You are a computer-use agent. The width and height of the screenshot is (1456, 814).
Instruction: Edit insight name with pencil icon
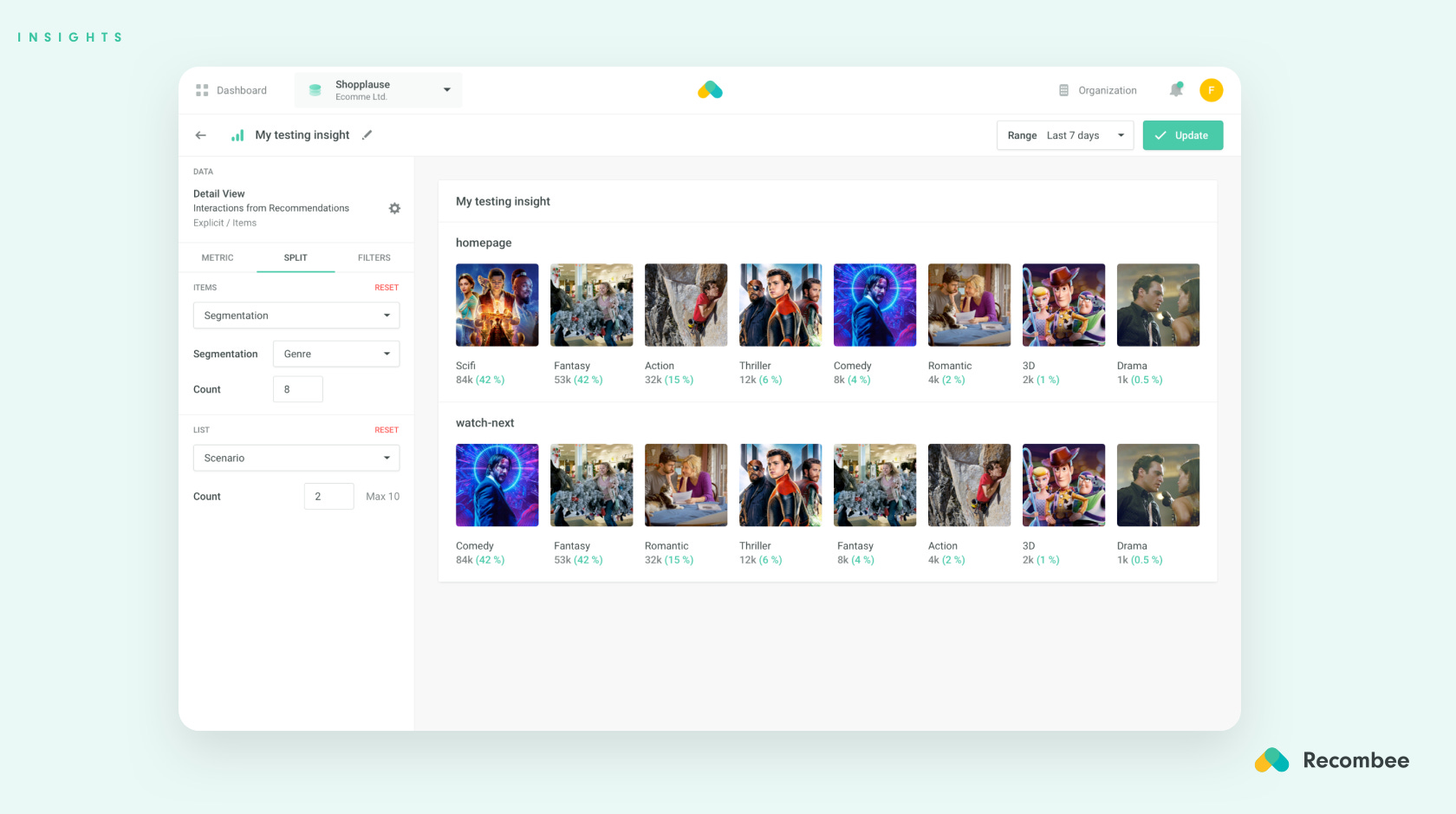click(367, 135)
